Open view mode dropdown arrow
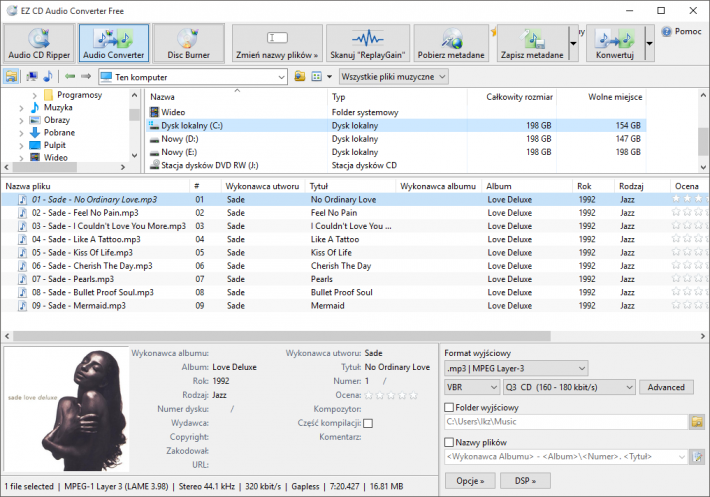The image size is (710, 497). [329, 76]
